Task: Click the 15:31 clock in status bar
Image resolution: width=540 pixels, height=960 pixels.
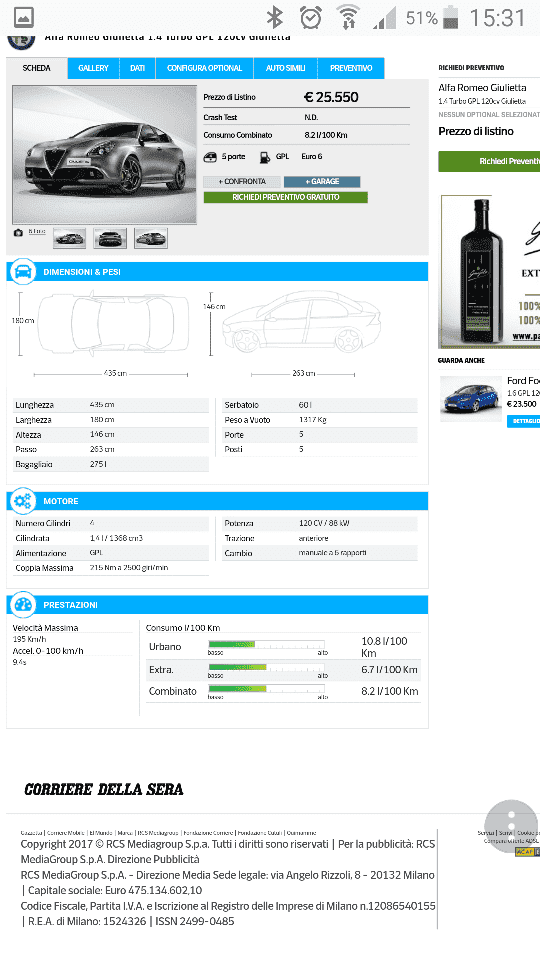Action: click(498, 17)
